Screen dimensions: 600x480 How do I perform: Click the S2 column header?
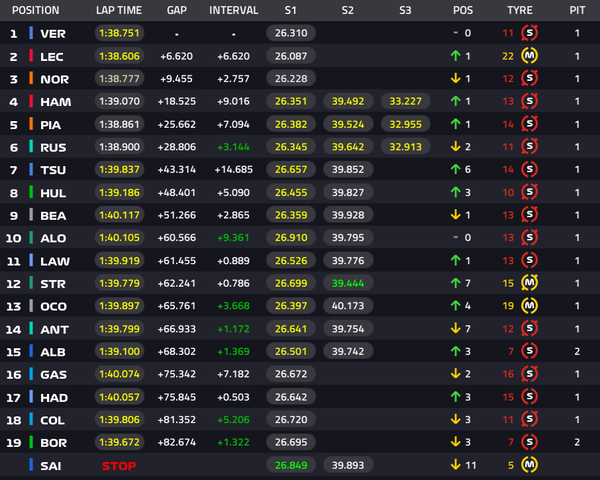pyautogui.click(x=347, y=10)
